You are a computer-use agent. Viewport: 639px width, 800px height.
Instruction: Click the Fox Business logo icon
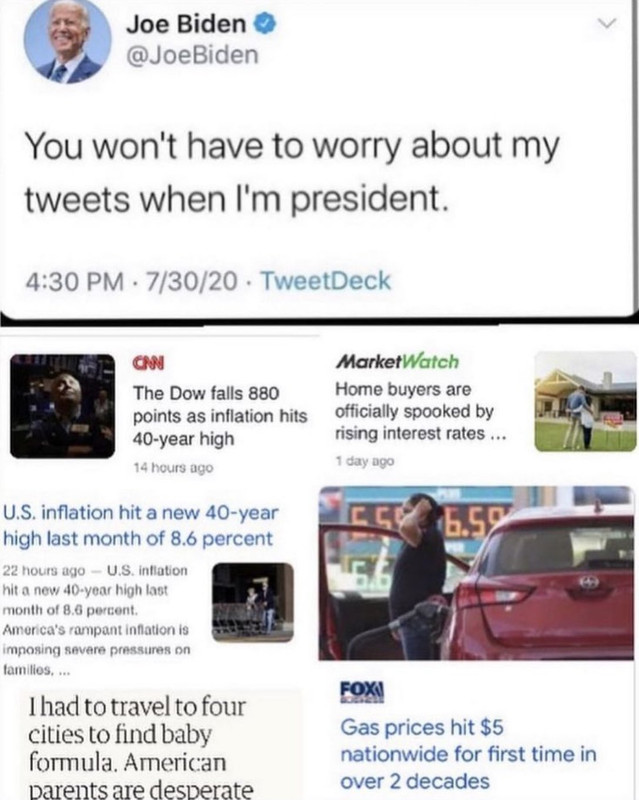click(x=362, y=693)
